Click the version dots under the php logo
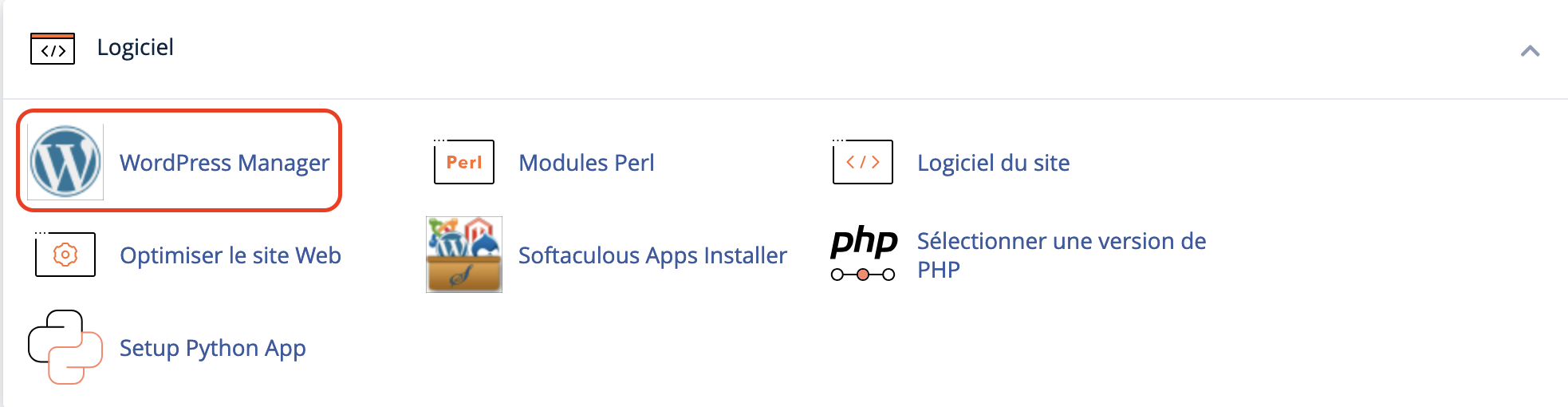 coord(863,275)
